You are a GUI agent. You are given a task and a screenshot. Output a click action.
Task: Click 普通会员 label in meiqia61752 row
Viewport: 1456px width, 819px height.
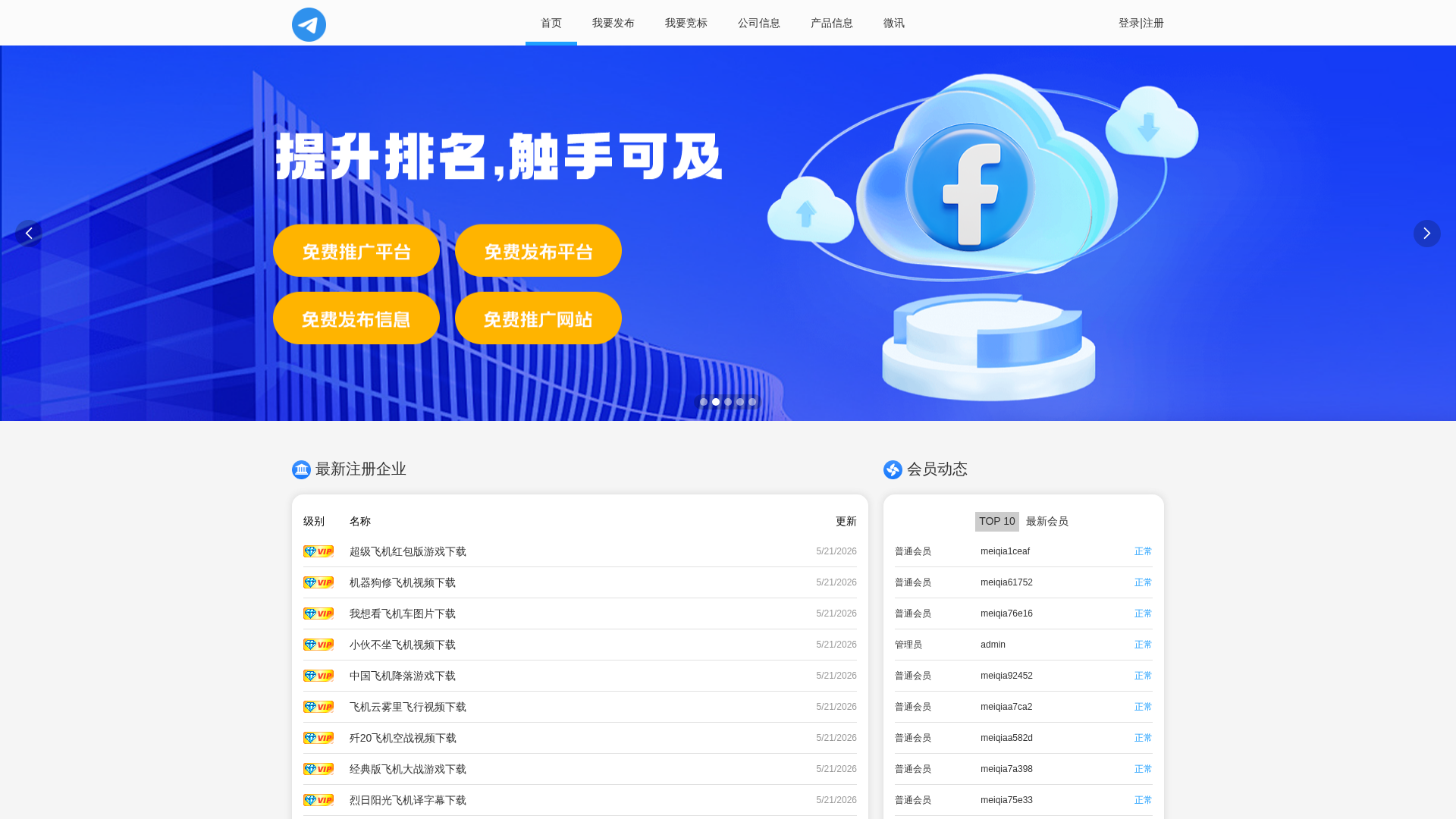pos(913,582)
